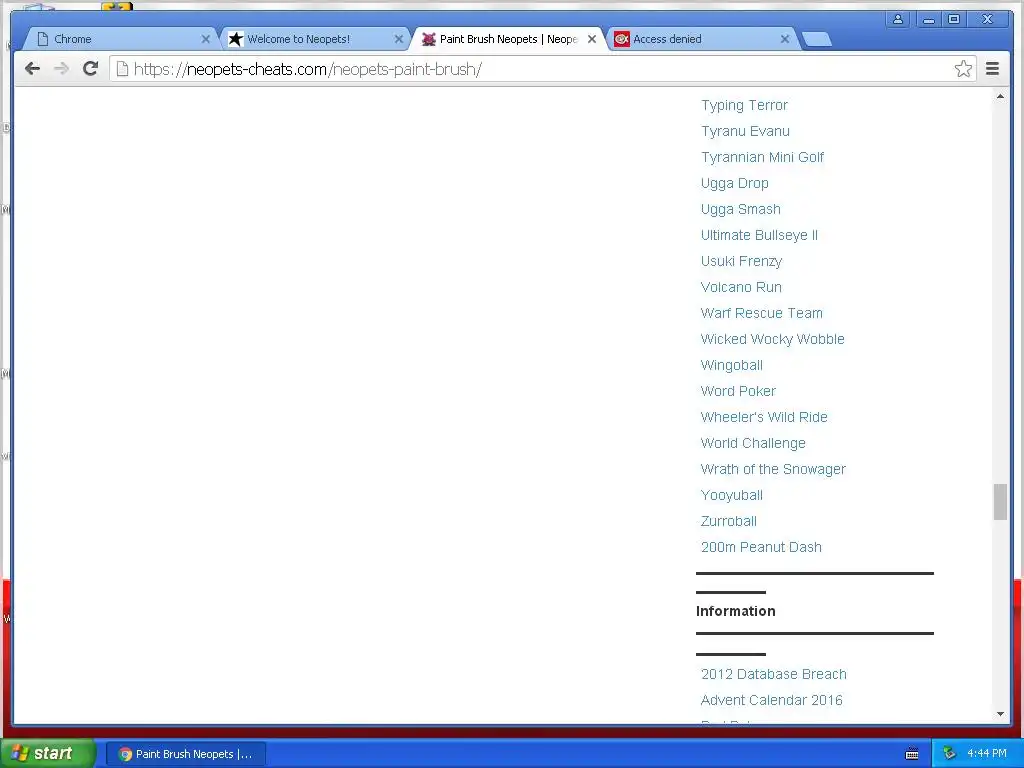Open the Wheeler's Wild Ride link
Viewport: 1024px width, 768px height.
(764, 417)
